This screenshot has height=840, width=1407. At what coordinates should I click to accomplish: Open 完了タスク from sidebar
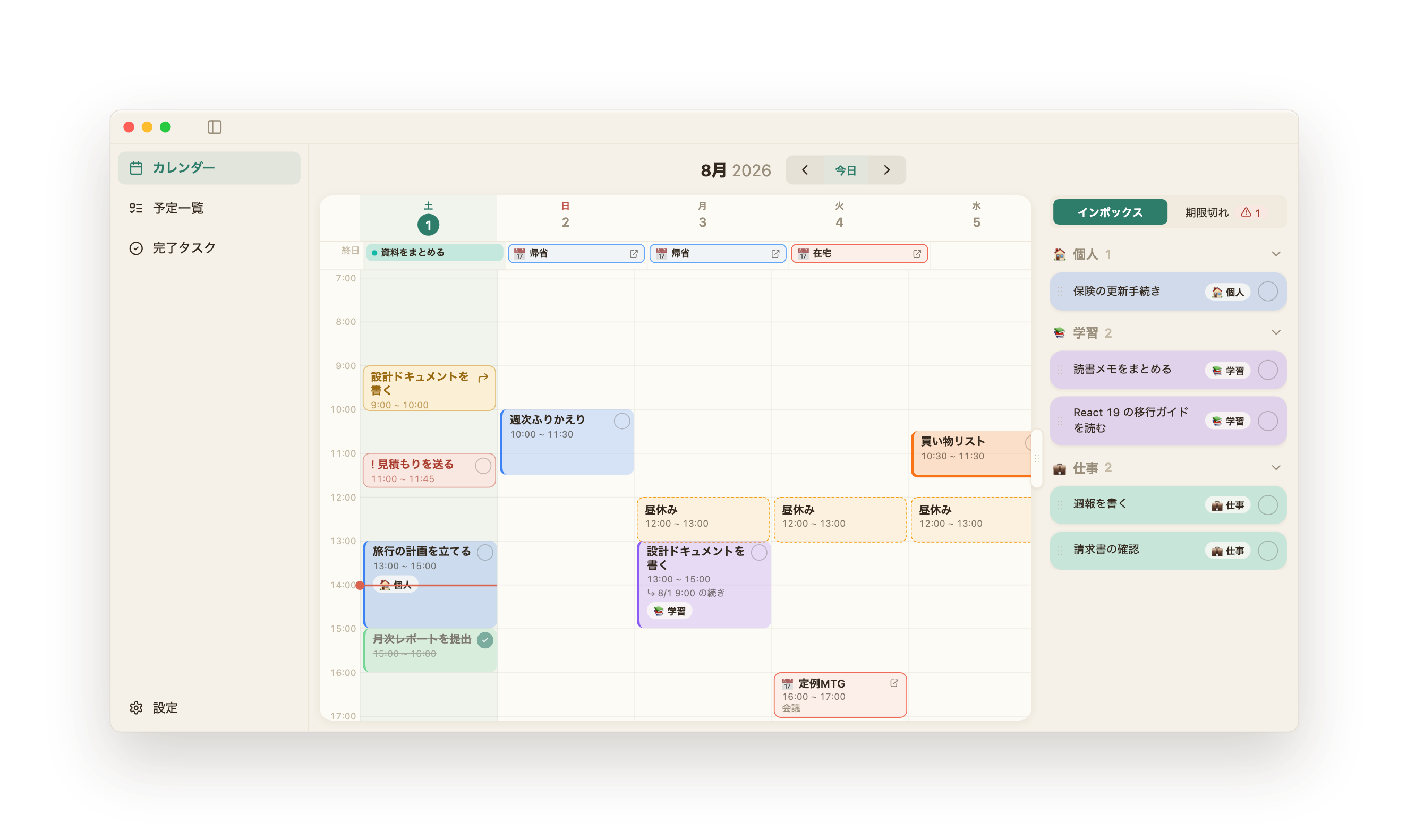point(209,248)
